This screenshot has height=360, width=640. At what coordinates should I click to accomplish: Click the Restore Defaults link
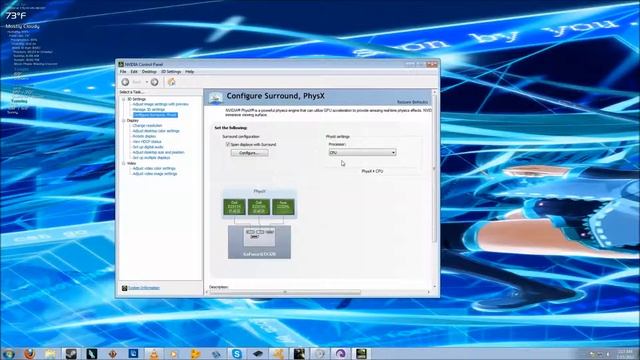tap(412, 102)
